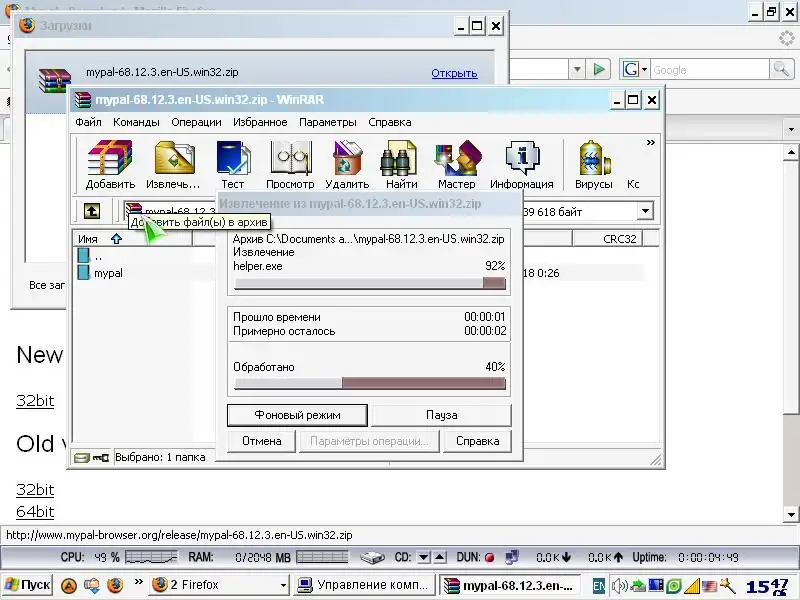Expand WinRAR toolbar overflow chevron
This screenshot has height=600, width=800.
651,142
